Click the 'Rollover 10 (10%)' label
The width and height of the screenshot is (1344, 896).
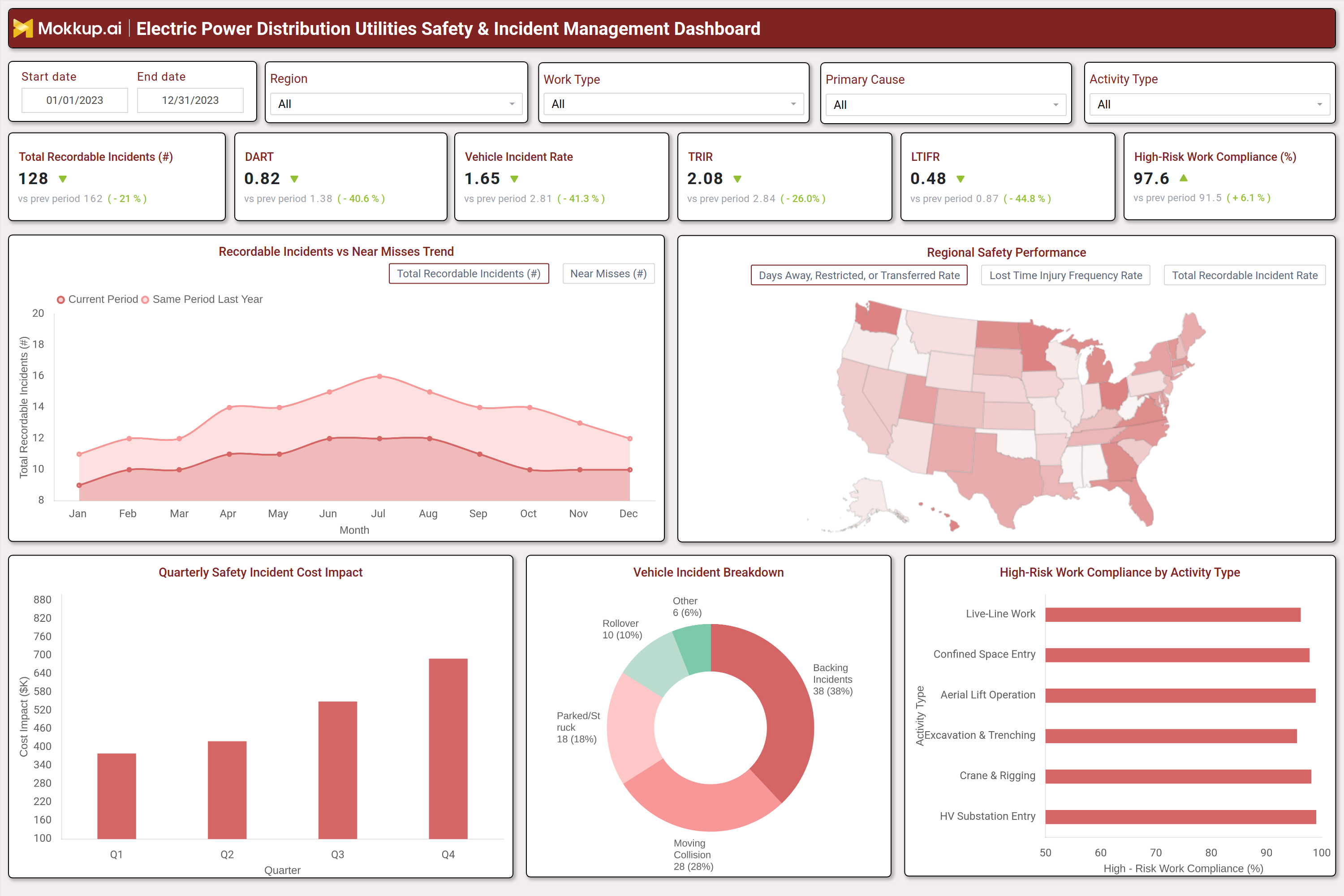click(x=622, y=629)
